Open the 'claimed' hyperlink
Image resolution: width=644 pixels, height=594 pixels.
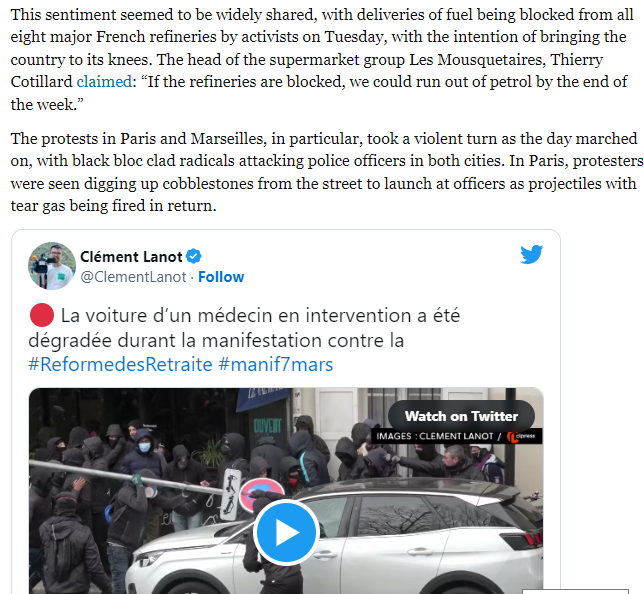104,82
